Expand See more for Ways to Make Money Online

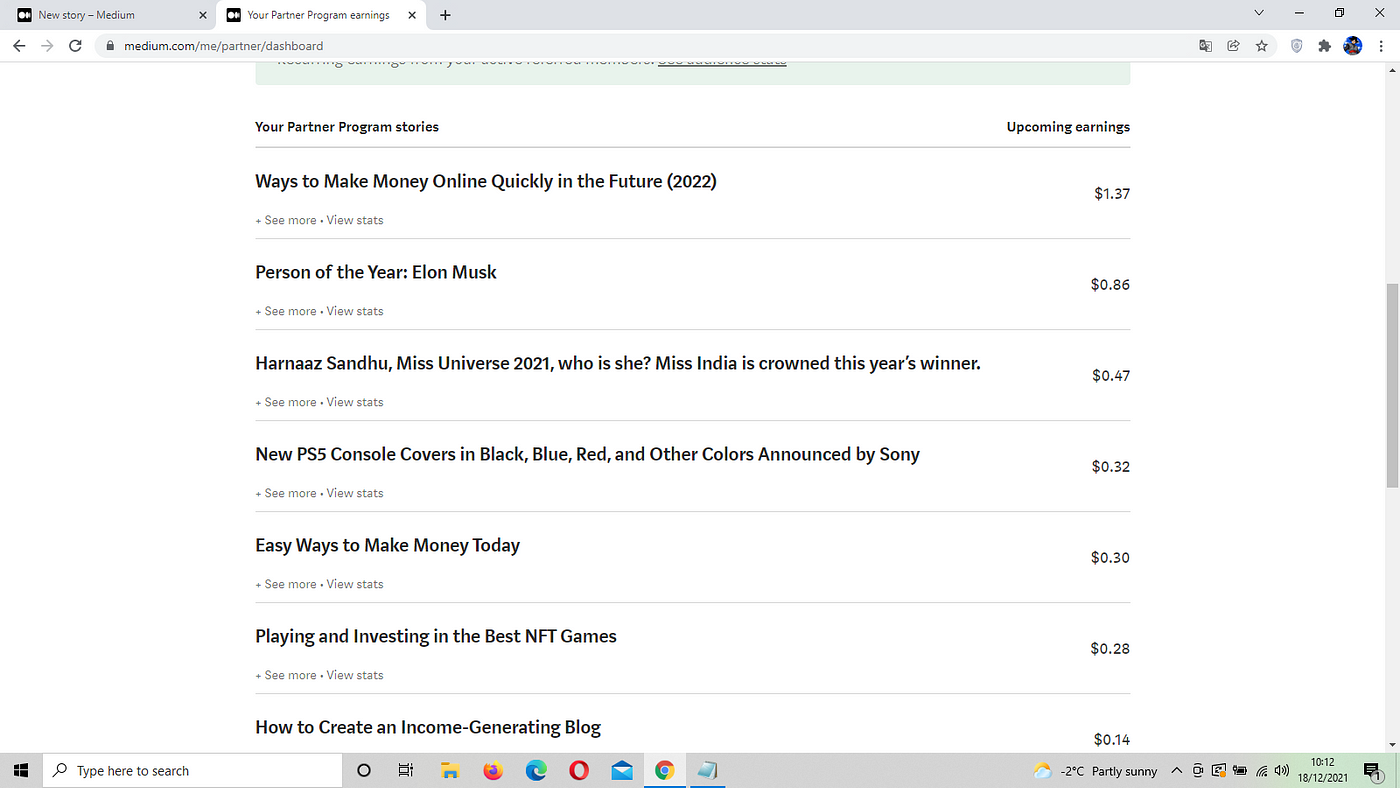click(x=286, y=220)
